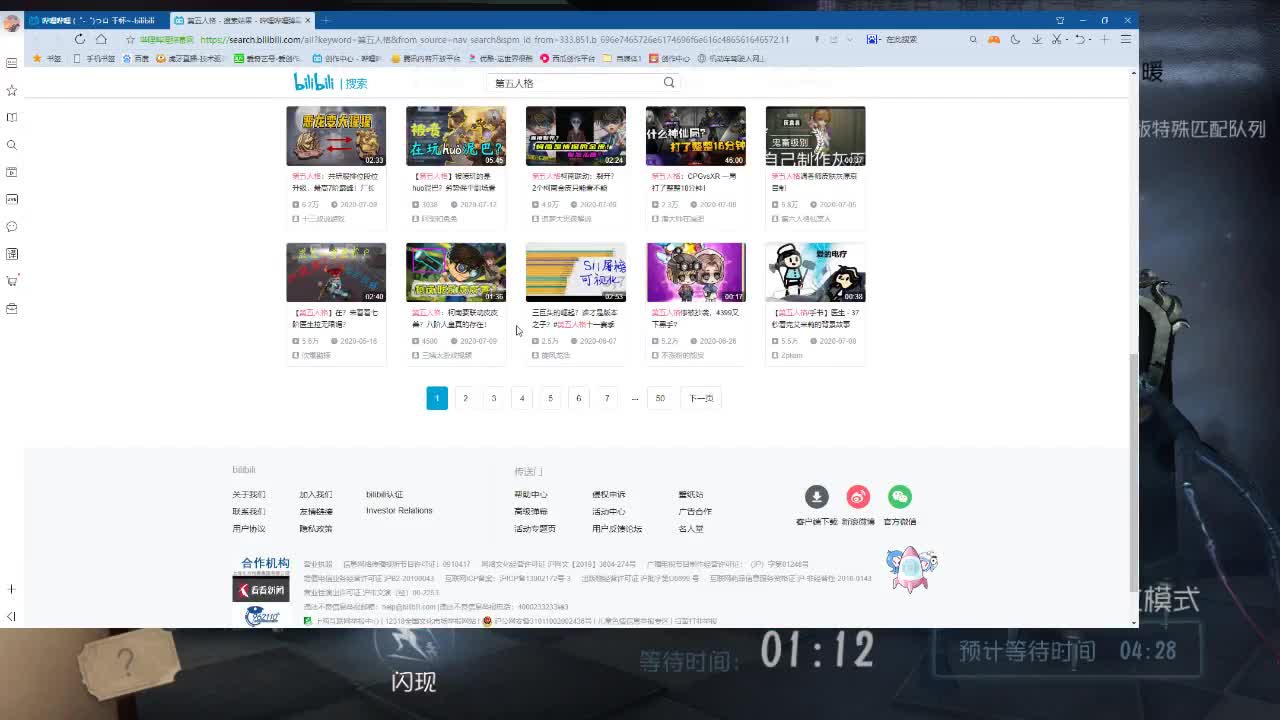Click the browser toolbar search magnifier icon

(973, 39)
